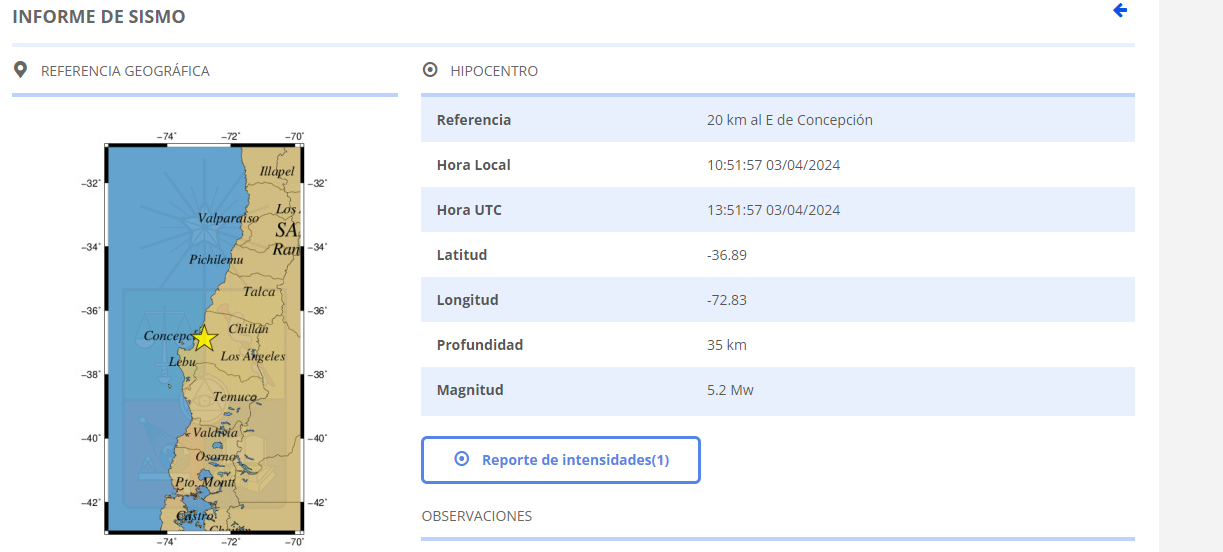Click the Hora Local label
Screen dimensions: 1223x552
point(474,165)
